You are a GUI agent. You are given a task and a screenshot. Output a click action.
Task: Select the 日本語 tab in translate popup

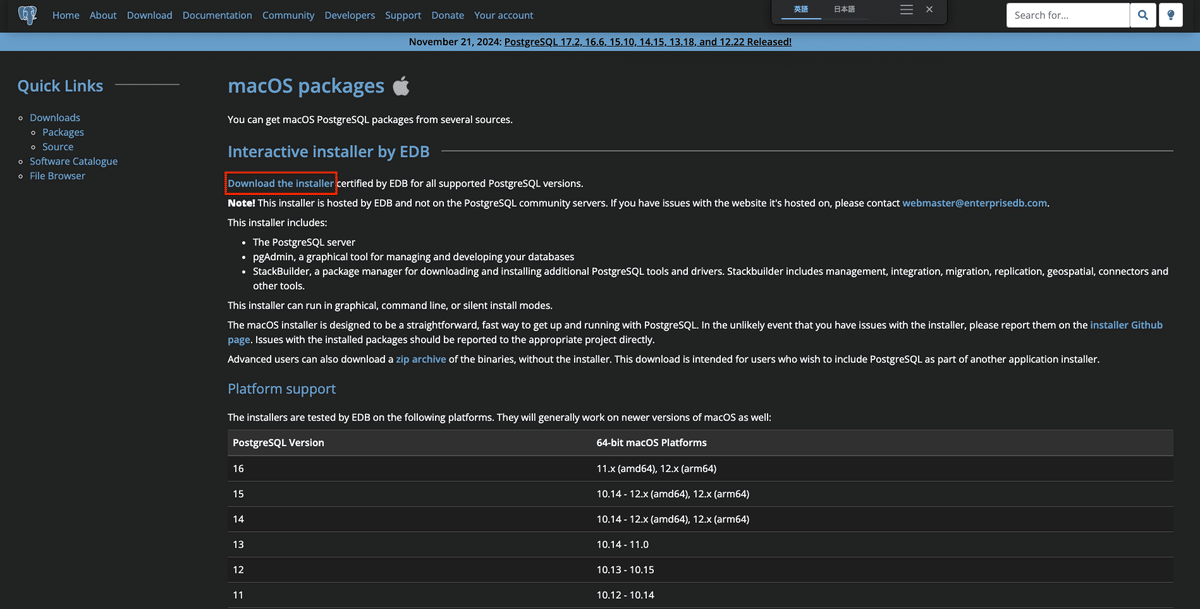click(x=845, y=9)
